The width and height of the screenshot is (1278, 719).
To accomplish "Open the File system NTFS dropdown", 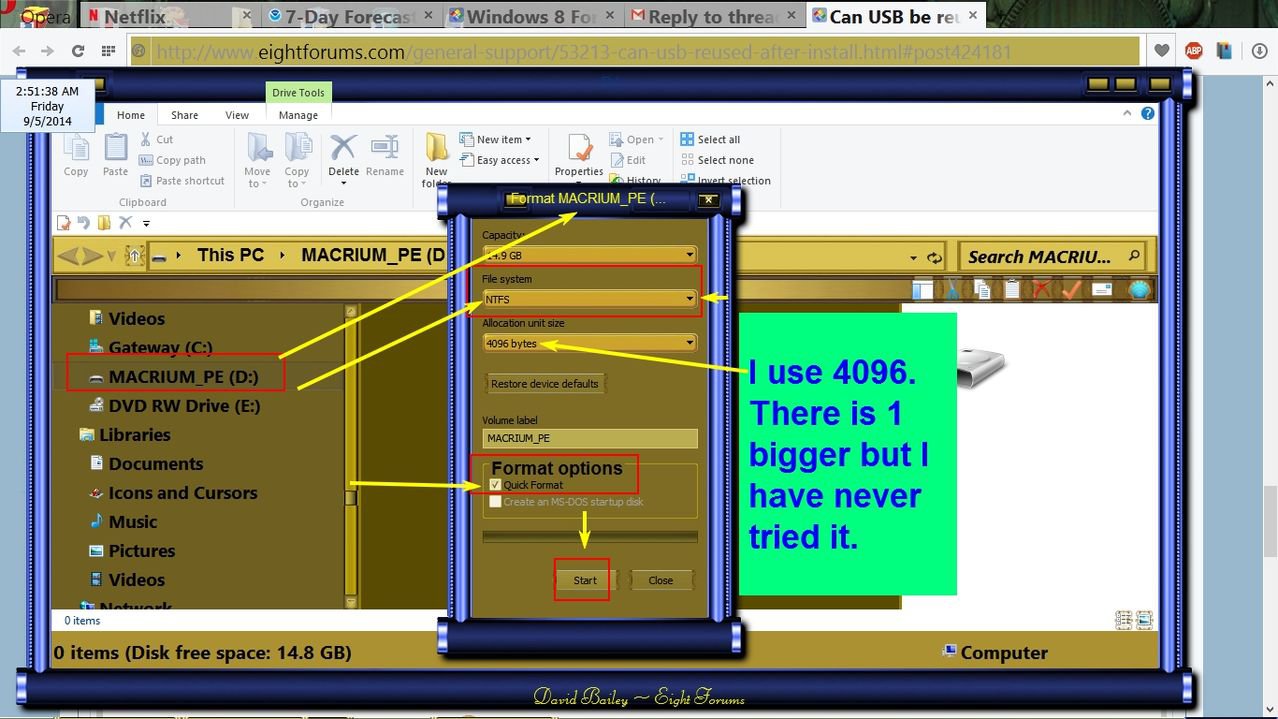I will [x=589, y=299].
